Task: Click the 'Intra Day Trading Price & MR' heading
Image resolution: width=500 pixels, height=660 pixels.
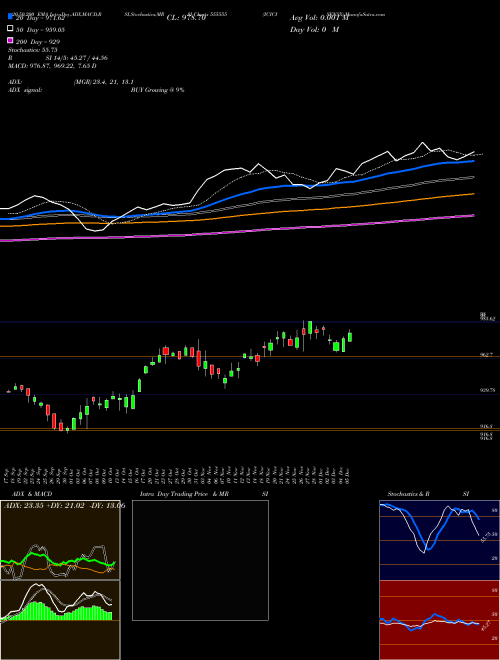Action: [x=184, y=494]
